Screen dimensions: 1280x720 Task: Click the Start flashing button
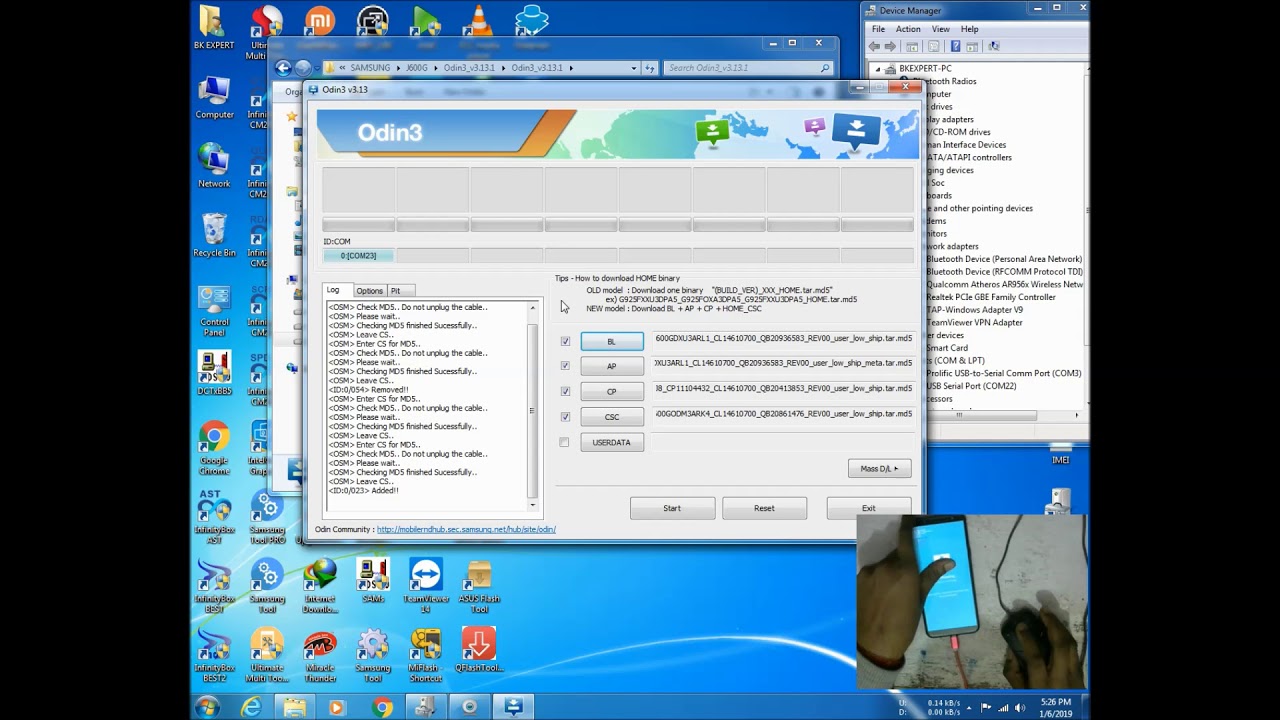pyautogui.click(x=672, y=508)
